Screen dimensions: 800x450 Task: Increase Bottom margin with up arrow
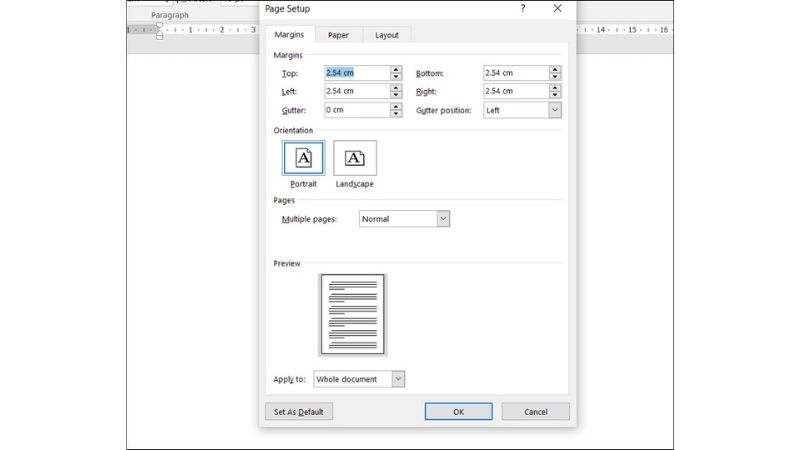coord(555,69)
